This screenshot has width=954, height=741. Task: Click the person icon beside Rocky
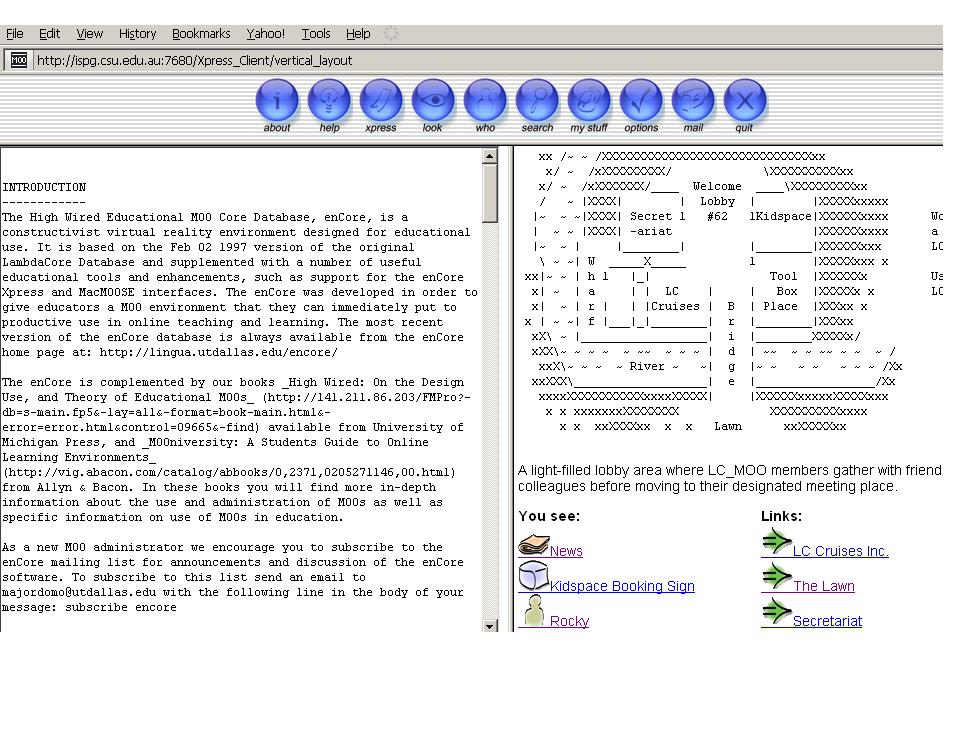click(534, 611)
